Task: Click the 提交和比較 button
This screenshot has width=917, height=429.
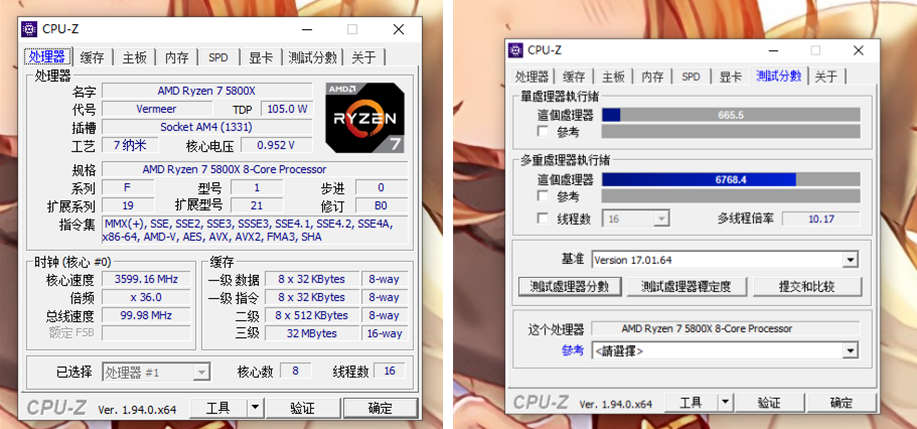Action: [807, 286]
